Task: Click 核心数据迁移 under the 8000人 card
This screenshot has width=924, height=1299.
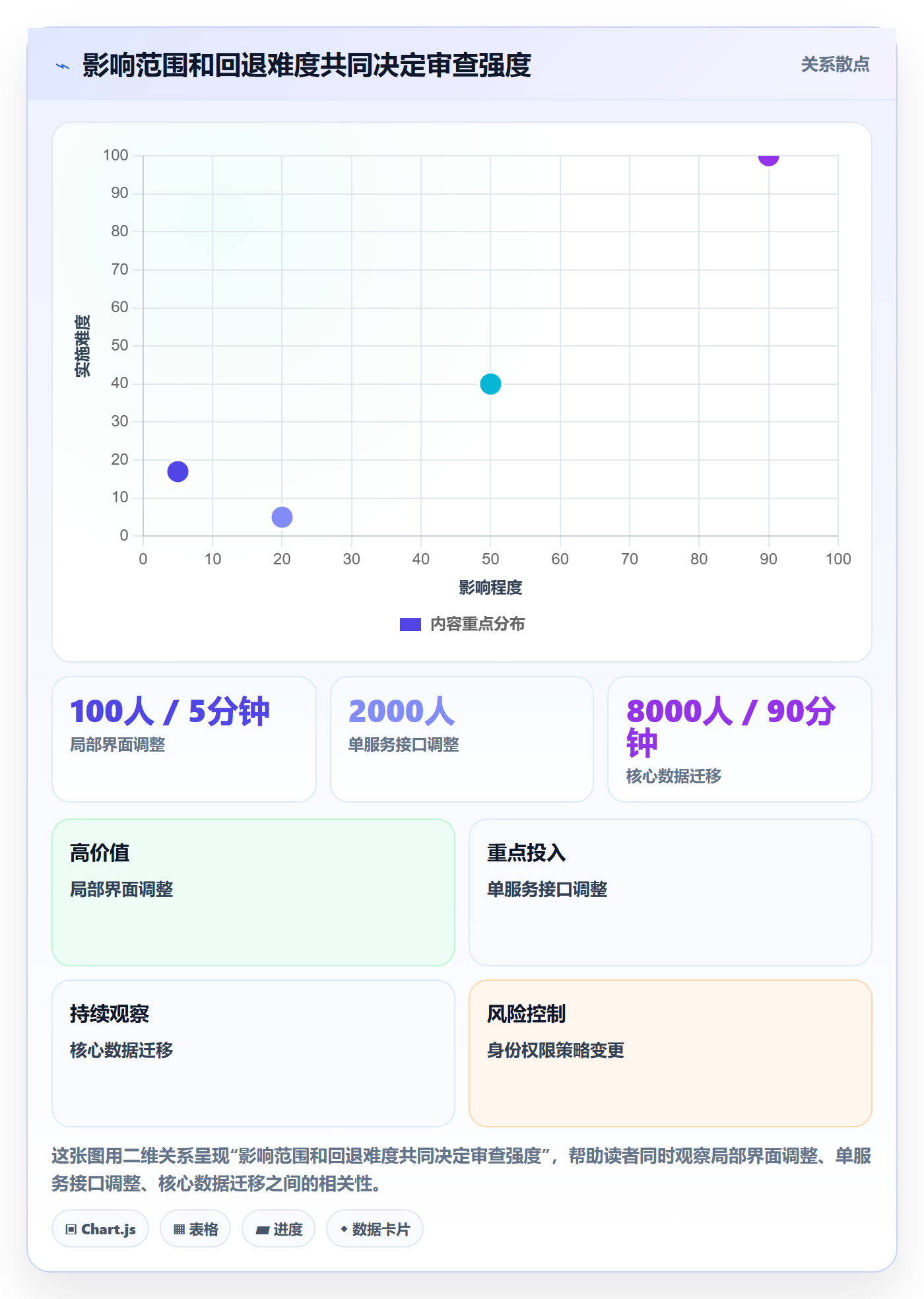Action: (x=674, y=776)
